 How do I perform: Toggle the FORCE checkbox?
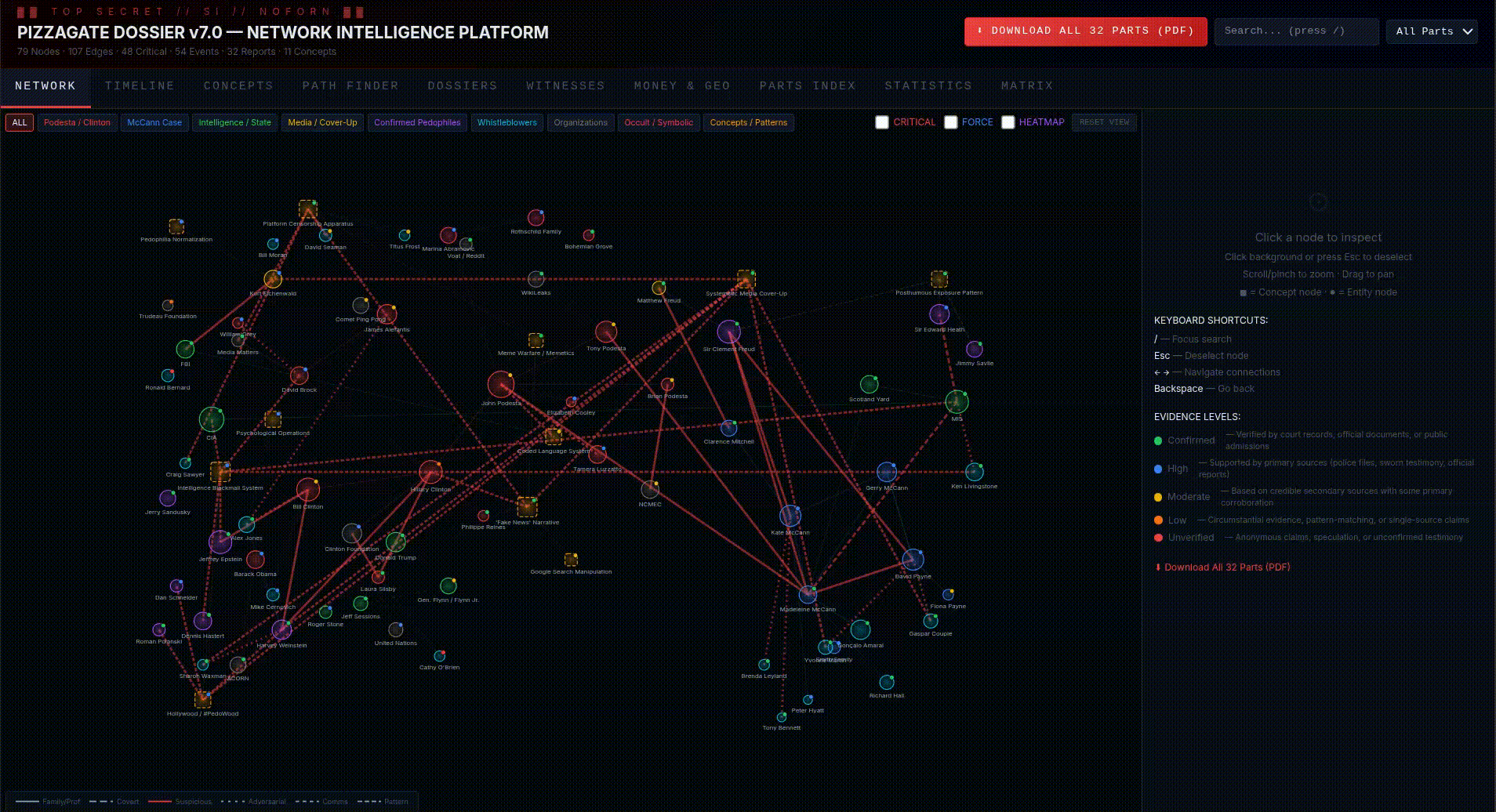951,122
